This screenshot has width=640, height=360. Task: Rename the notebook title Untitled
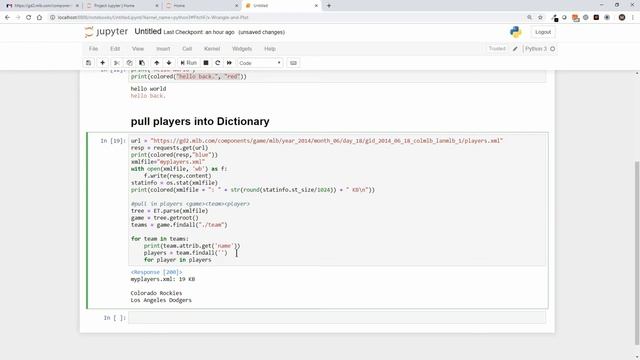click(148, 31)
